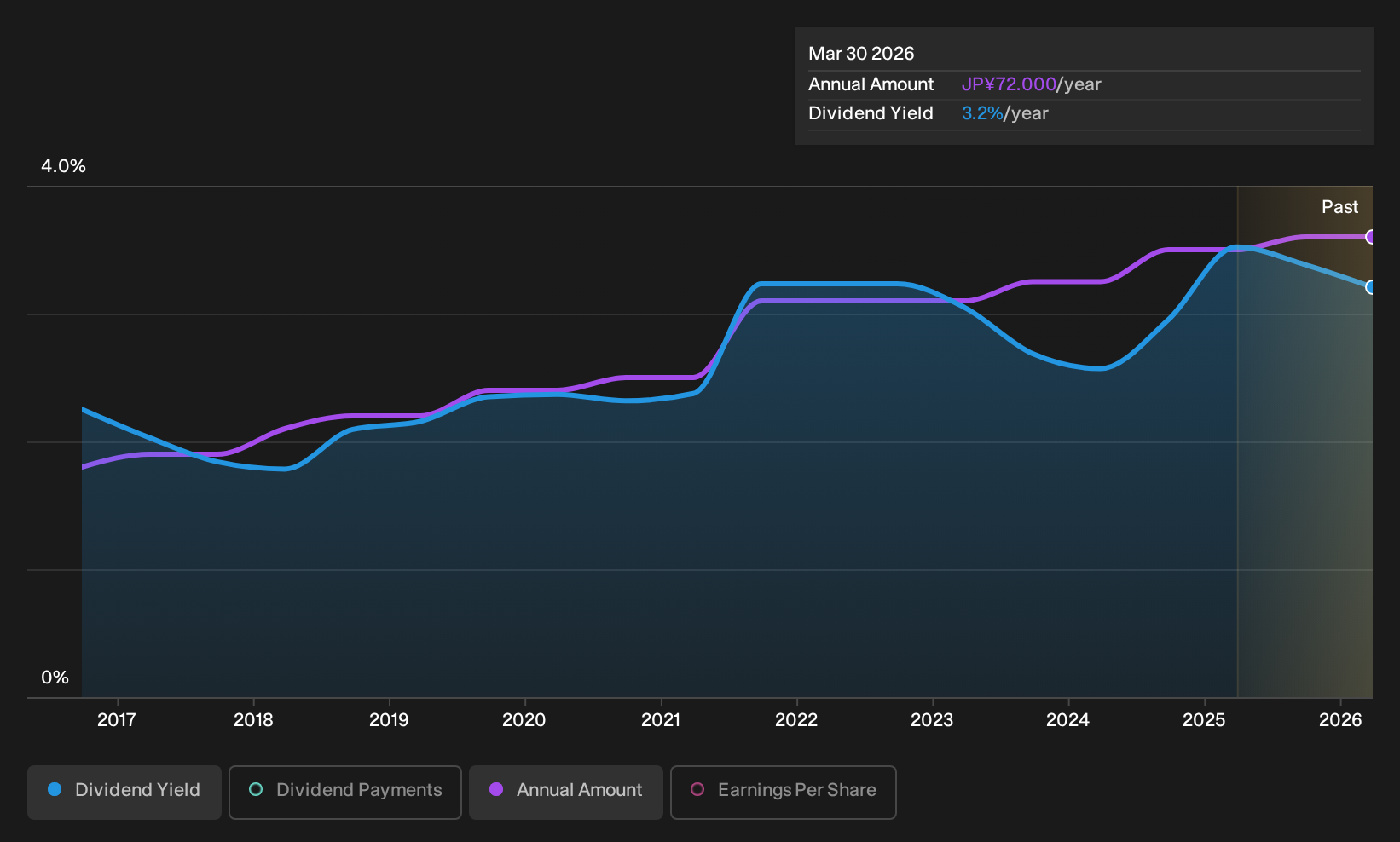Click the purple Annual Amount legend dot
The image size is (1400, 842).
496,790
